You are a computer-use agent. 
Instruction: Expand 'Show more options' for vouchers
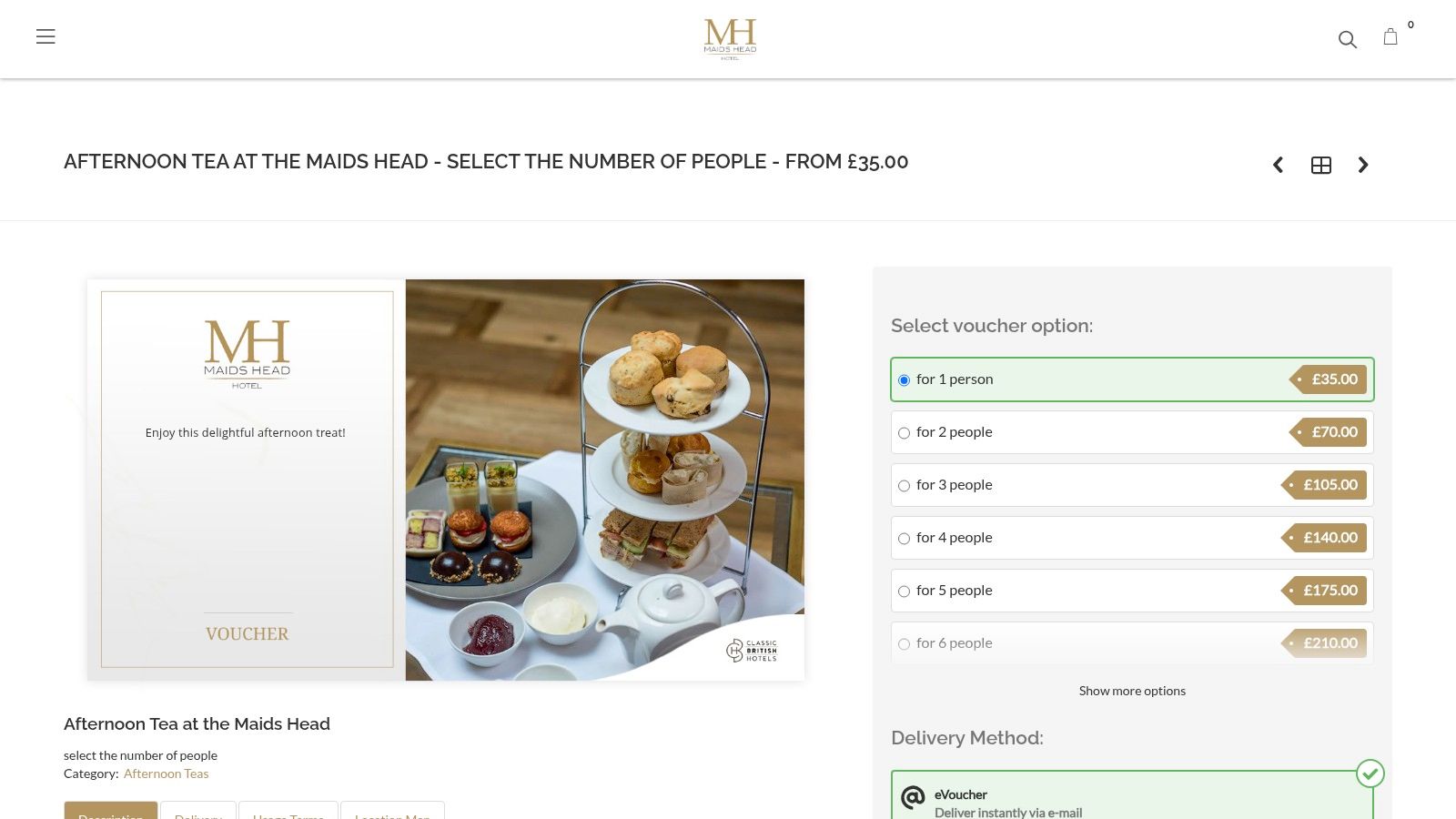pos(1131,691)
